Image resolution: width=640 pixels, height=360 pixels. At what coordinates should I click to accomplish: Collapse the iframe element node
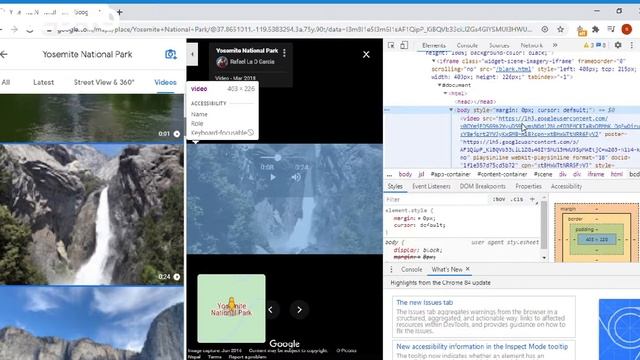click(433, 61)
